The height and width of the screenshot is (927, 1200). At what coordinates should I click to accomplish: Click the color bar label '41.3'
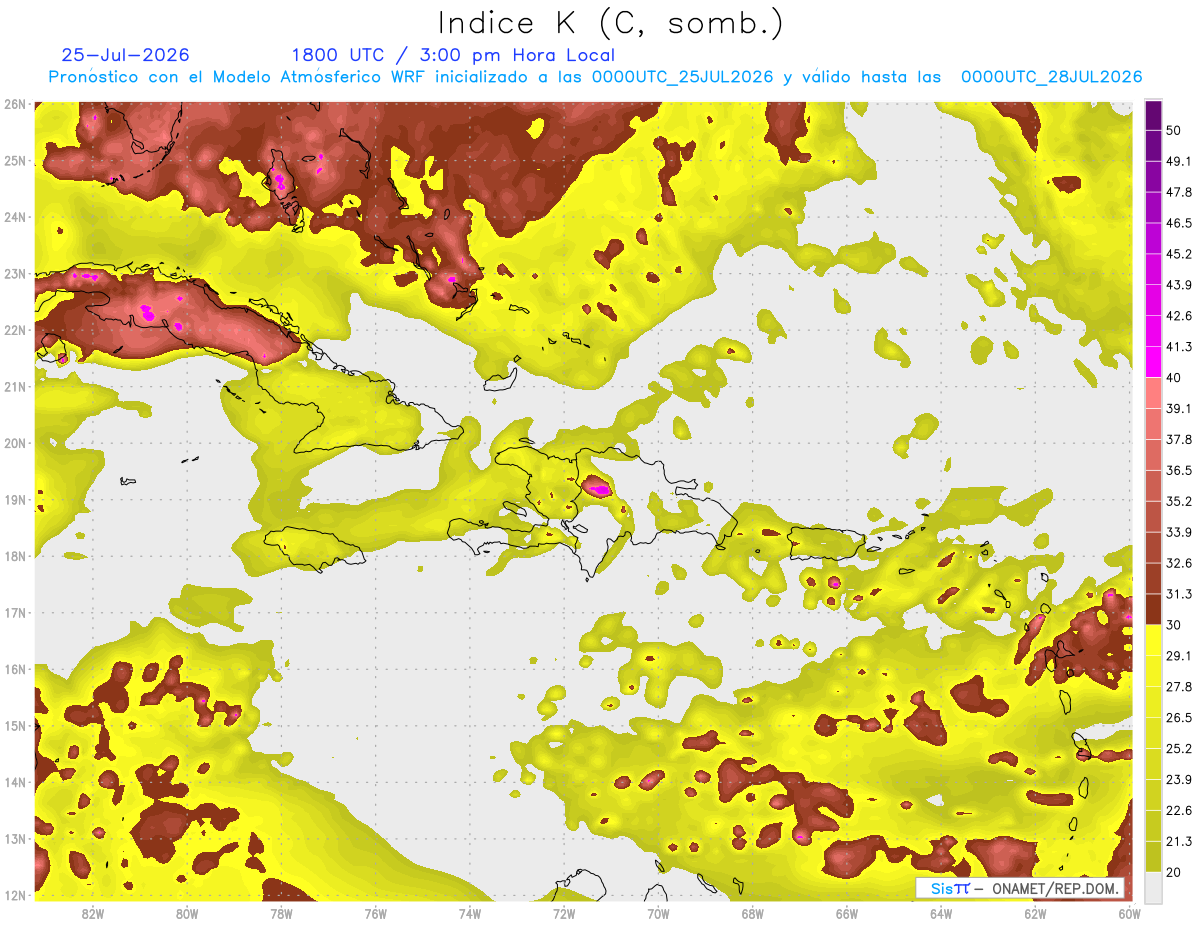click(x=1178, y=347)
